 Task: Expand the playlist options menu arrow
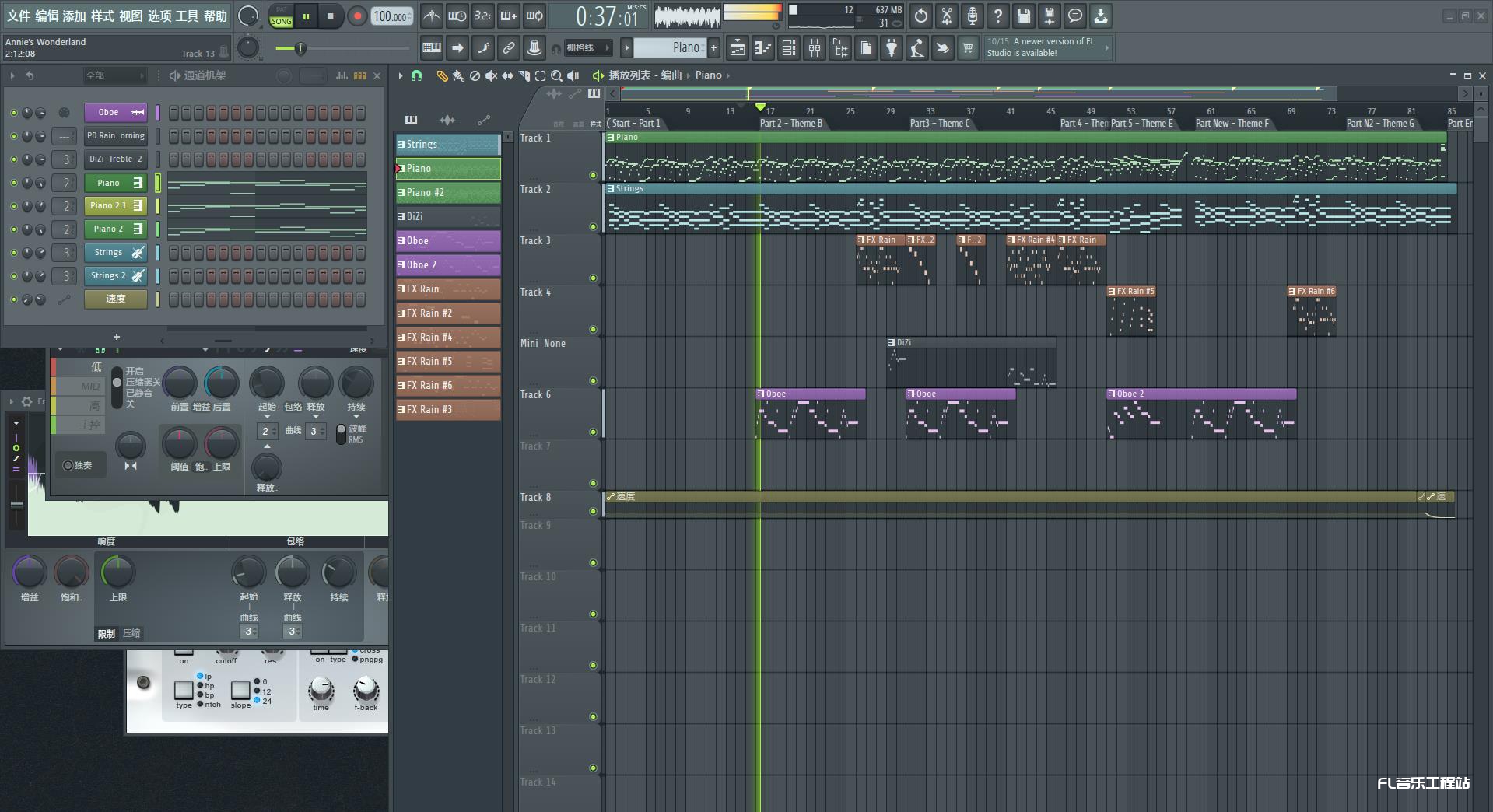point(400,75)
